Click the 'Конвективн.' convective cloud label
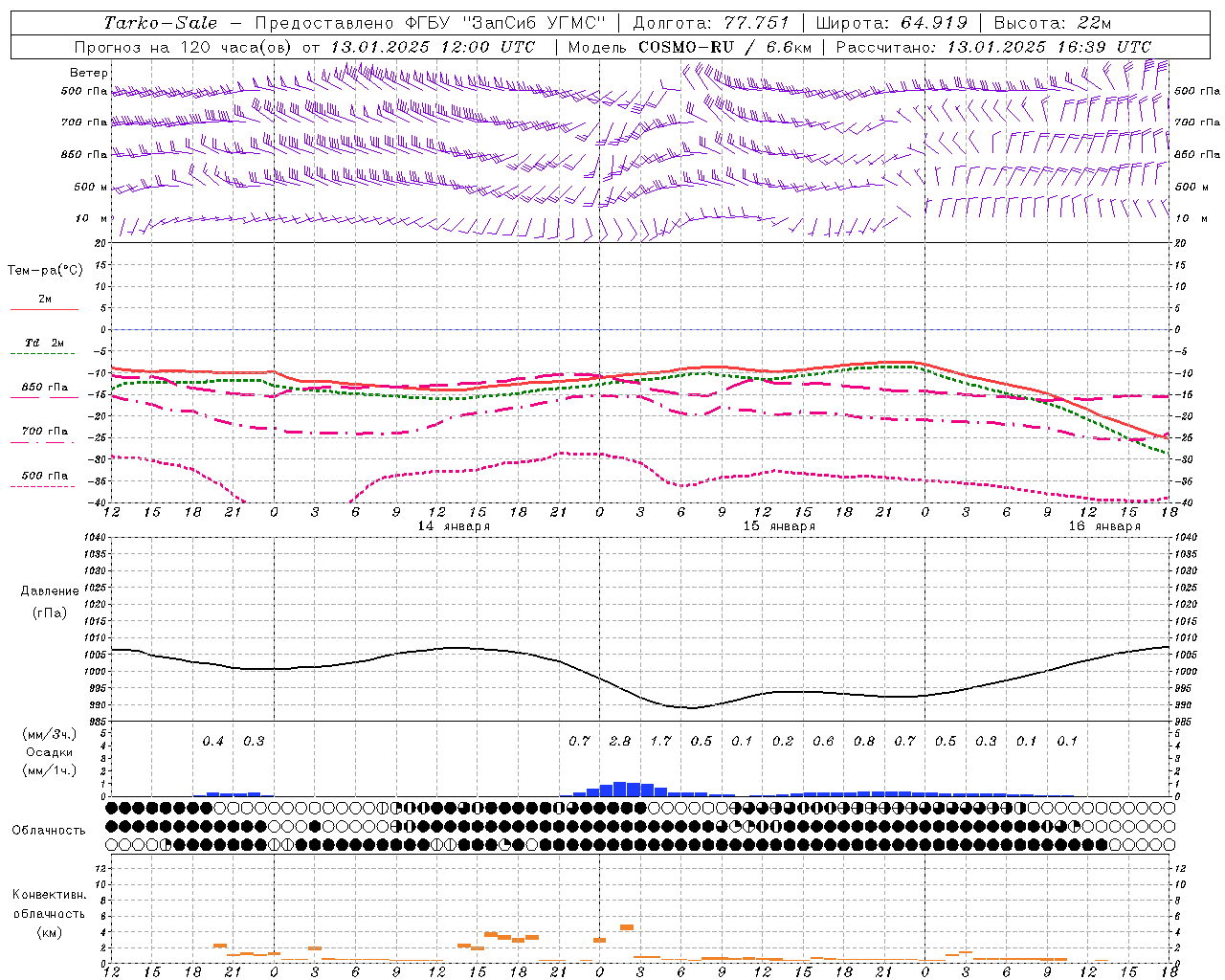This screenshot has width=1225, height=980. tap(49, 895)
